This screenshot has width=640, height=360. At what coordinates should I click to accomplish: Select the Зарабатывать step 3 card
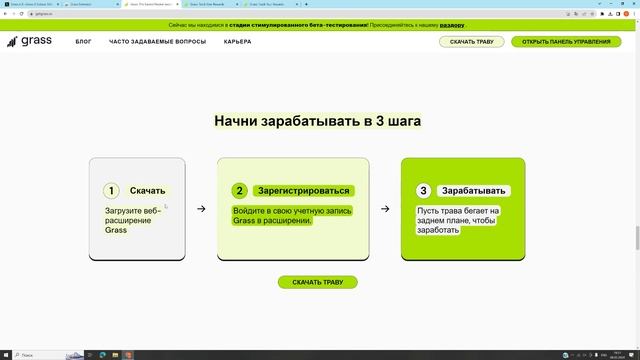tap(463, 209)
